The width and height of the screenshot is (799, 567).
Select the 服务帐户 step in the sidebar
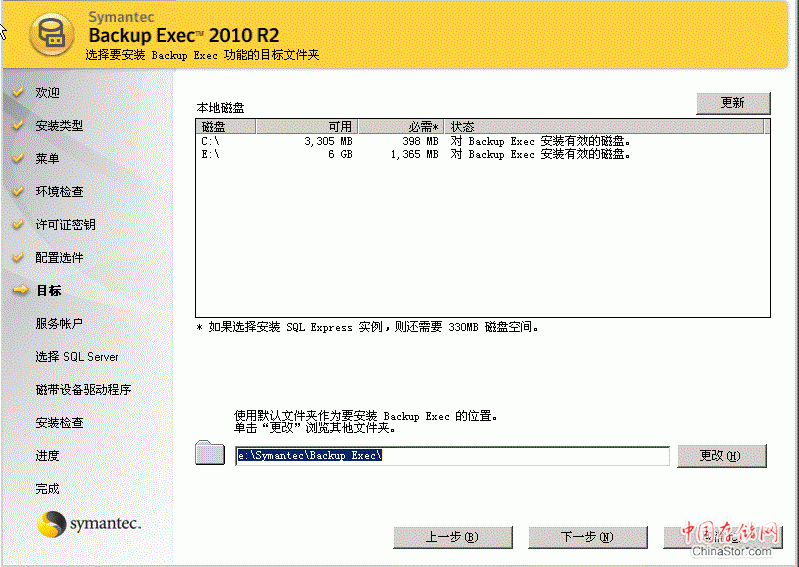click(59, 324)
